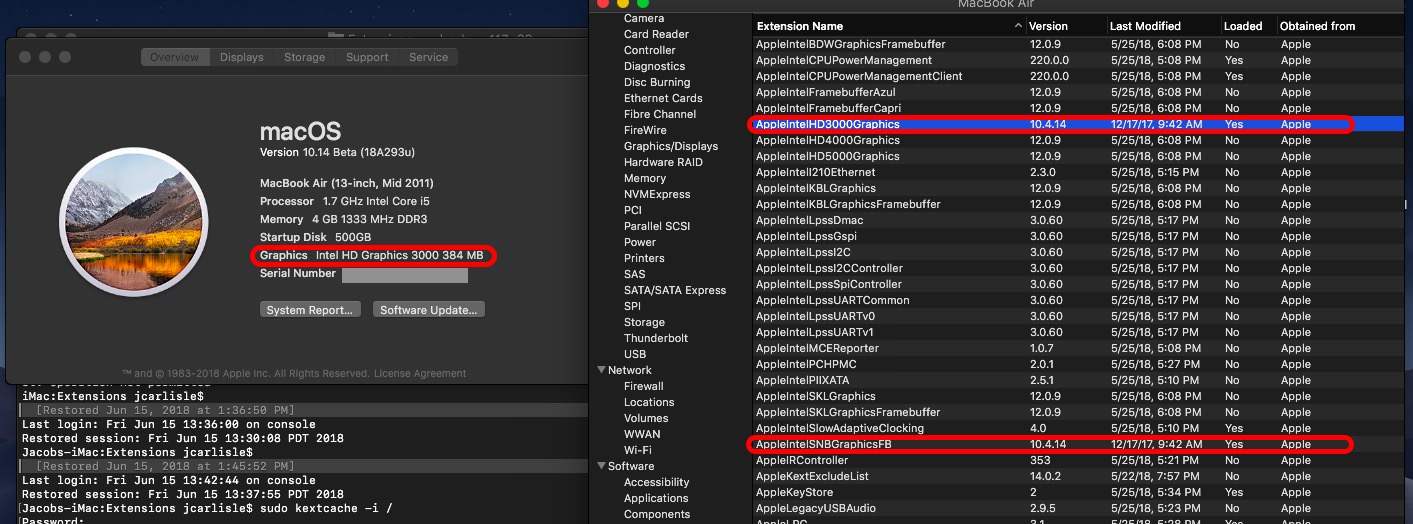Sort by Extension Name column header
Screen dimensions: 1413x524
click(889, 26)
